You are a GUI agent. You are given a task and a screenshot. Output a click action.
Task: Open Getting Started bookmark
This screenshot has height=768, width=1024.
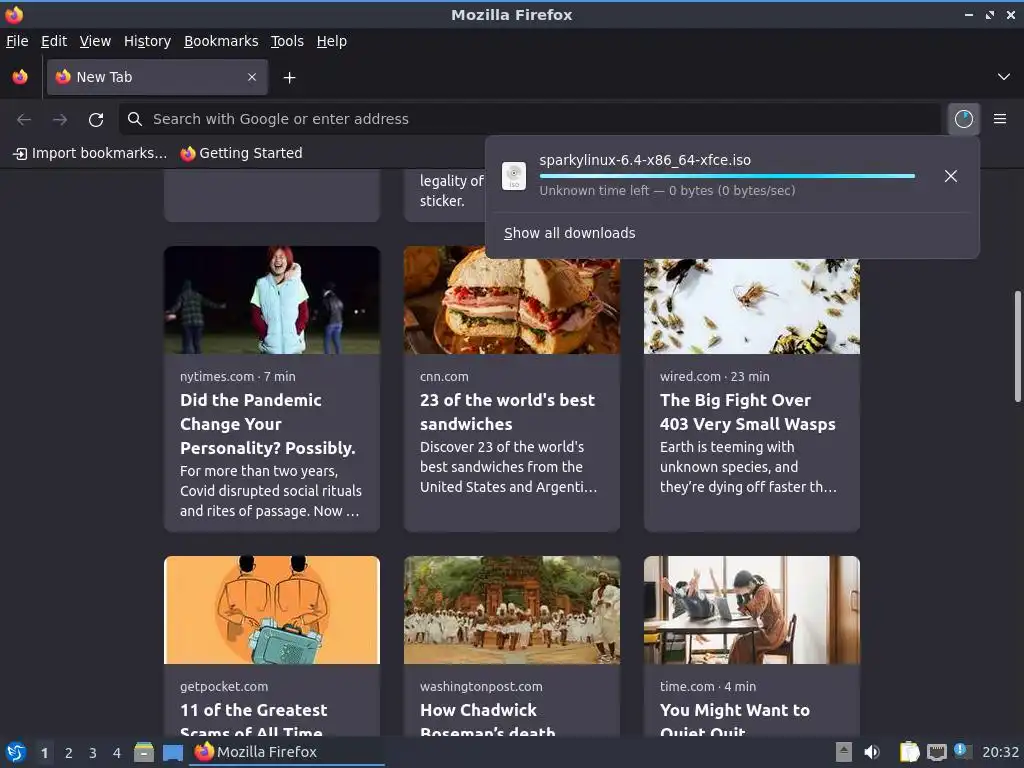(242, 153)
